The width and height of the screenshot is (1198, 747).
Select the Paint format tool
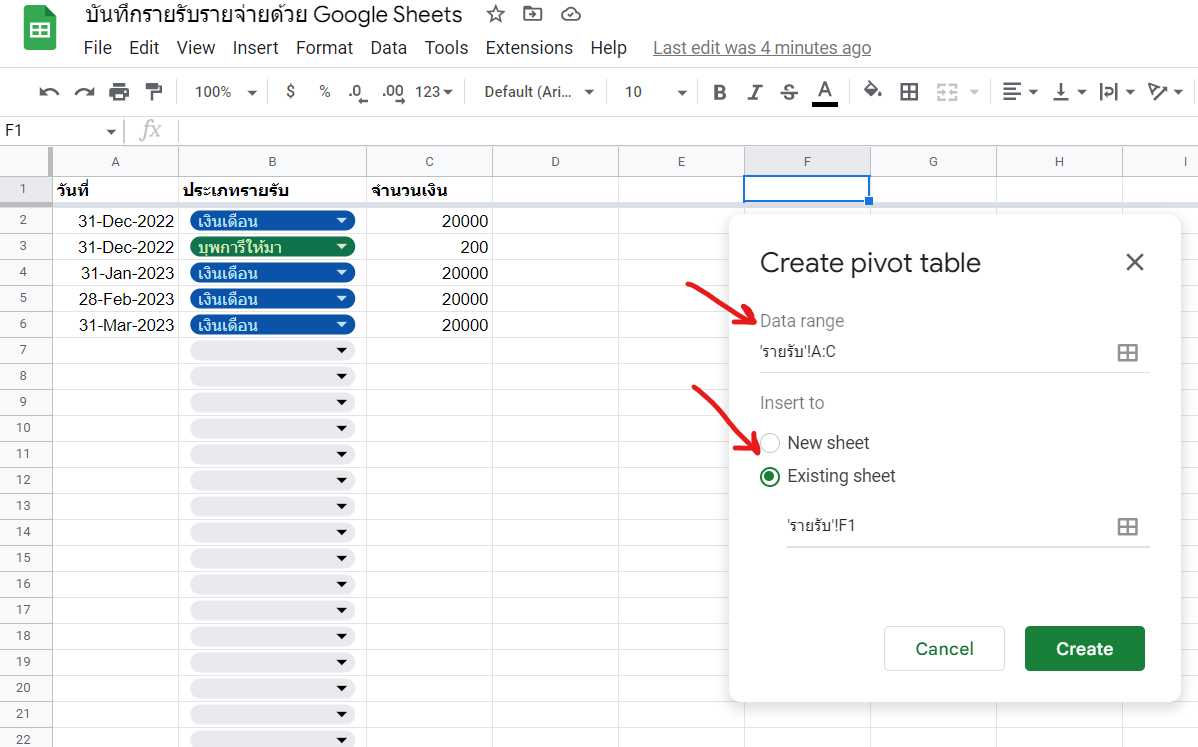tap(154, 91)
